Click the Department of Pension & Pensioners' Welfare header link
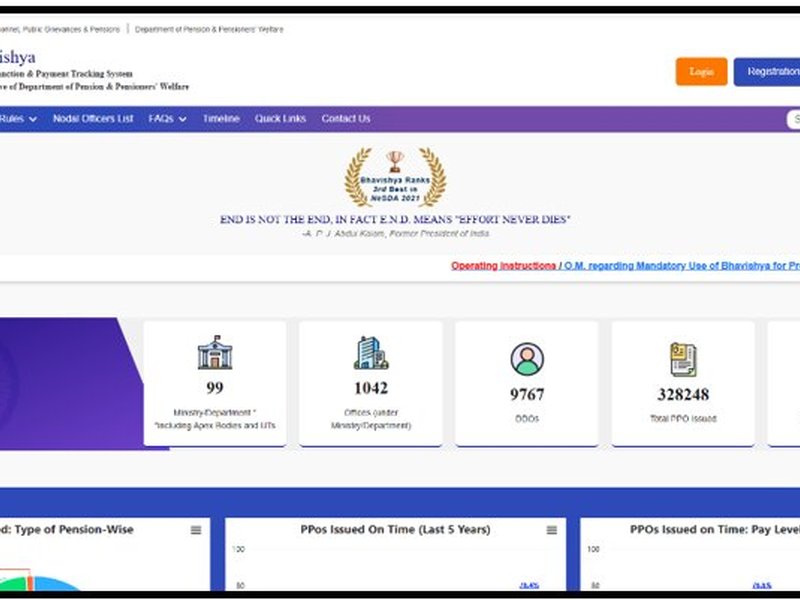800x600 pixels. point(209,30)
